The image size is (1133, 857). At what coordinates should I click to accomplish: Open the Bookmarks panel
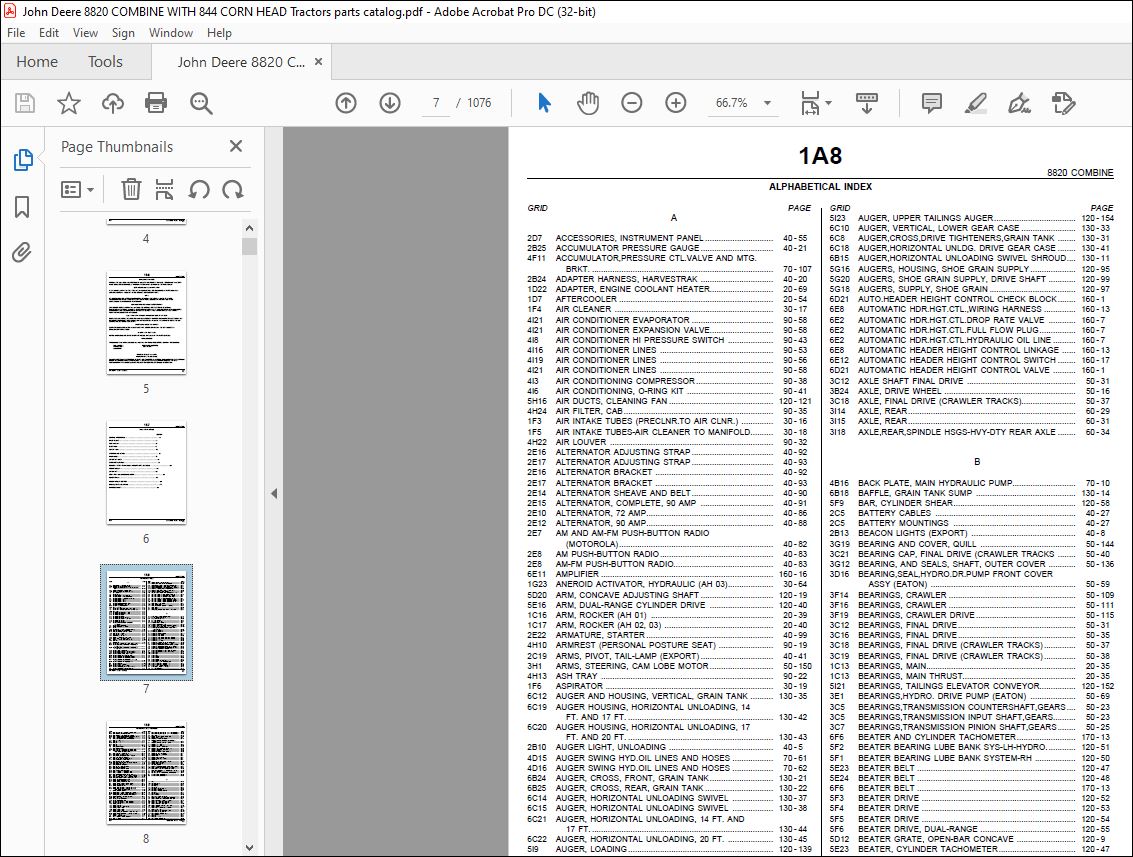click(x=22, y=207)
